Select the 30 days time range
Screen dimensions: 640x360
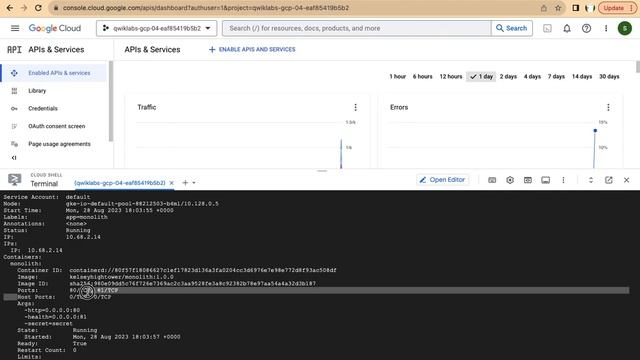[x=609, y=76]
